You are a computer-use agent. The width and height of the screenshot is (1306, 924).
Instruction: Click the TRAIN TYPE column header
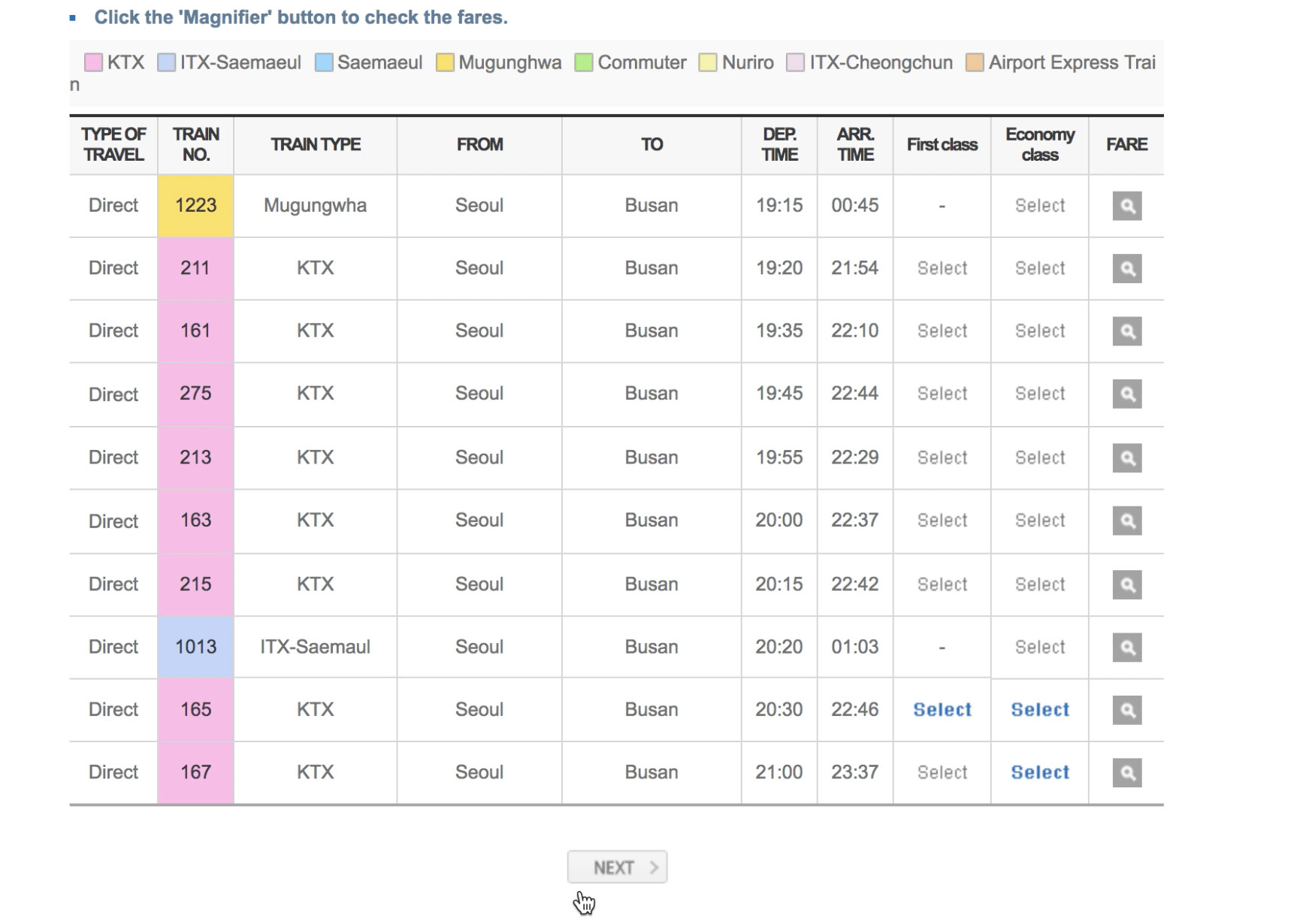coord(316,144)
